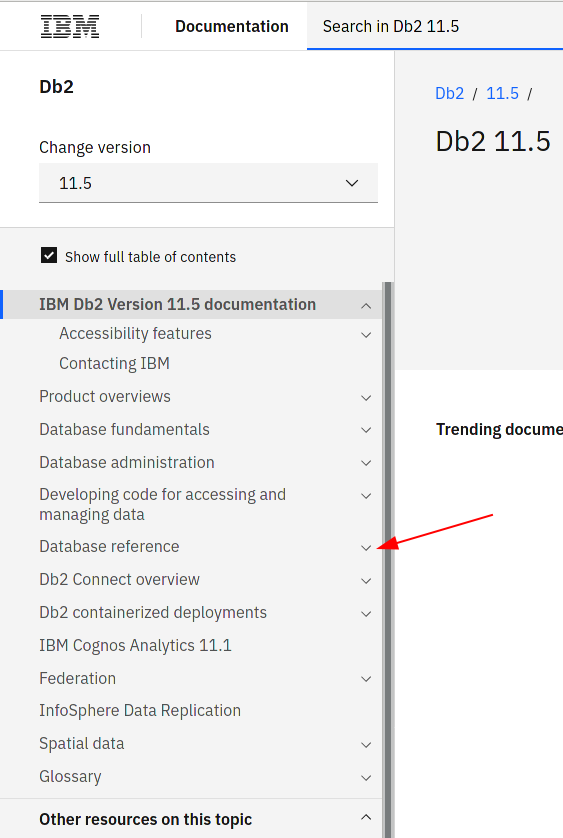Click the 11.5 breadcrumb link
Image resolution: width=563 pixels, height=838 pixels.
tap(502, 93)
